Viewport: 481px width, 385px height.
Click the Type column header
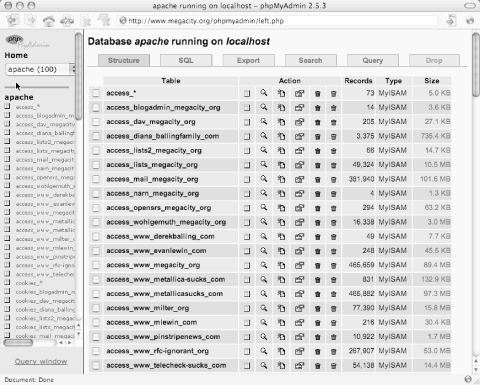click(393, 81)
